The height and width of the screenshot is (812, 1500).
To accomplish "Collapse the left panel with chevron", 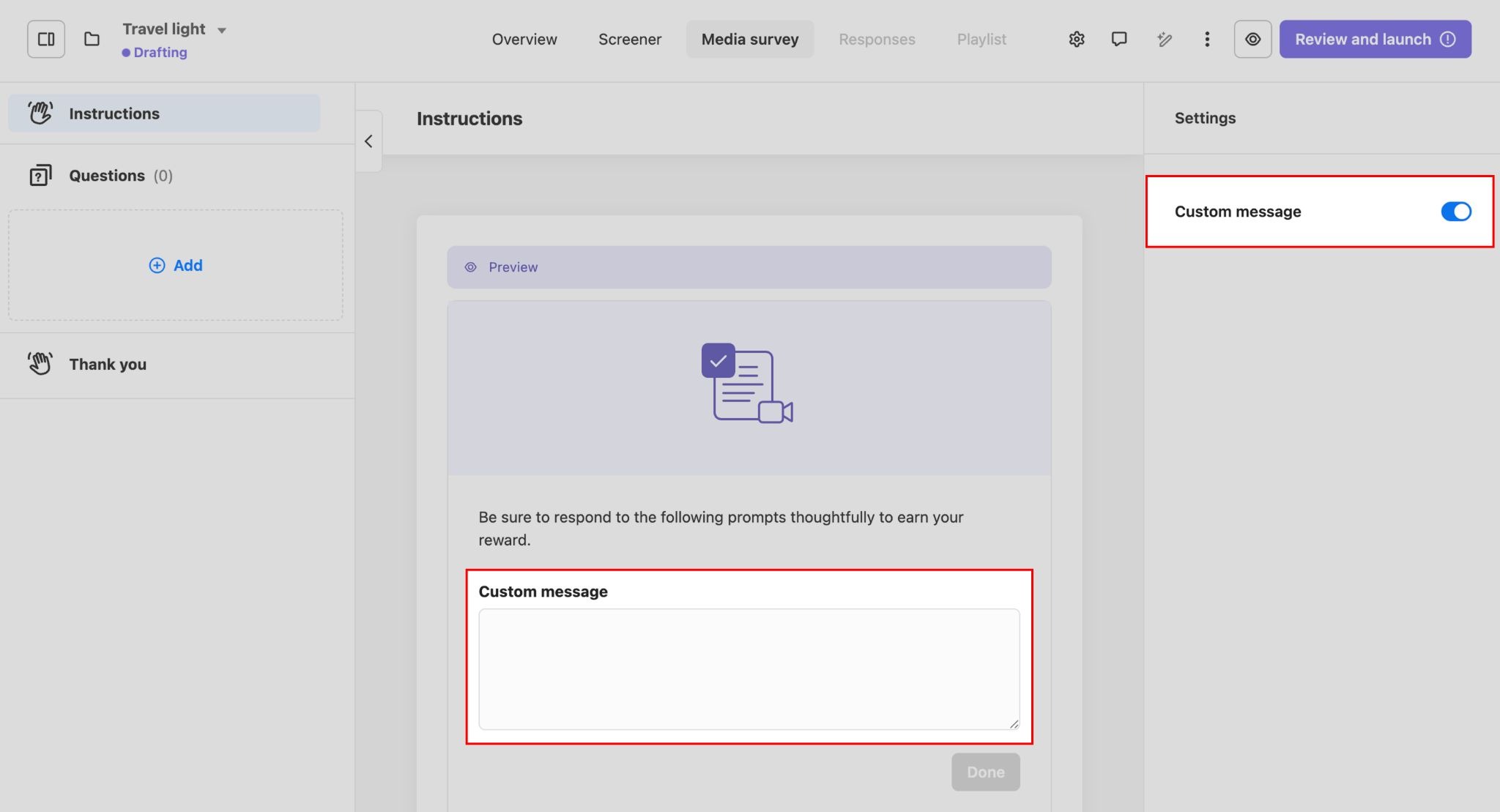I will [368, 141].
